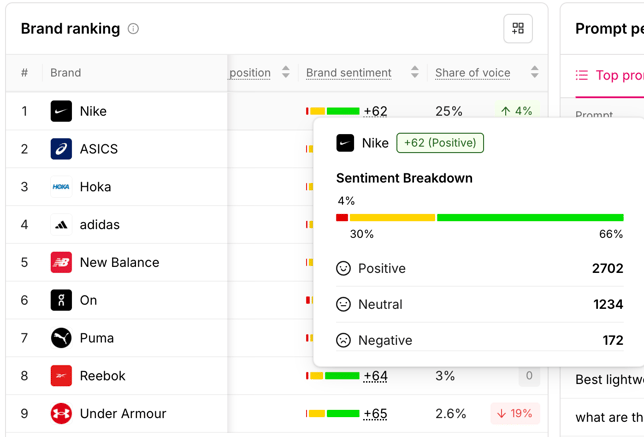The height and width of the screenshot is (437, 644).
Task: Click the Under Armour logo icon
Action: 61,413
